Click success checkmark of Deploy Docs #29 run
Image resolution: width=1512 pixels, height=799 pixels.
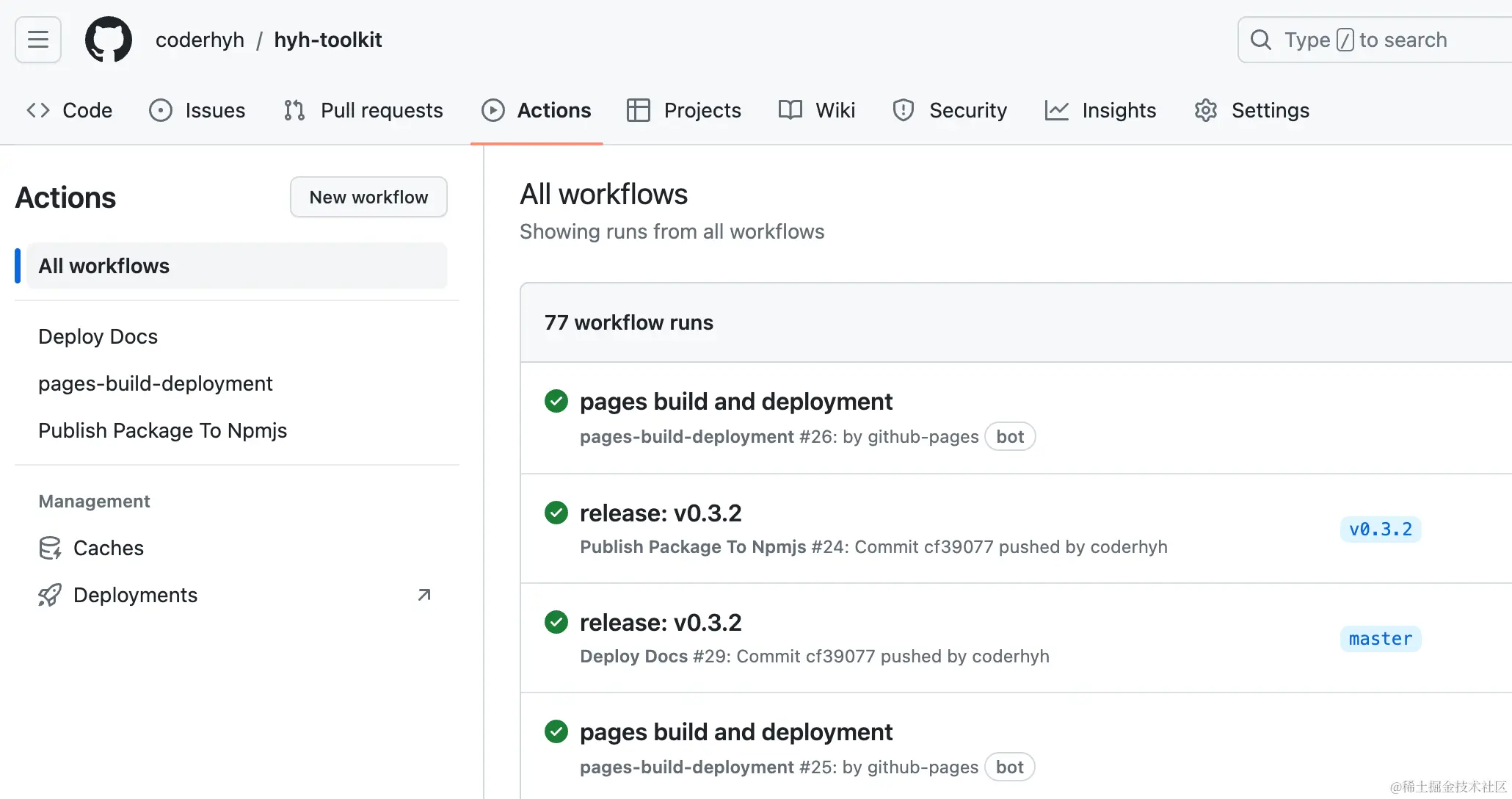pos(556,622)
